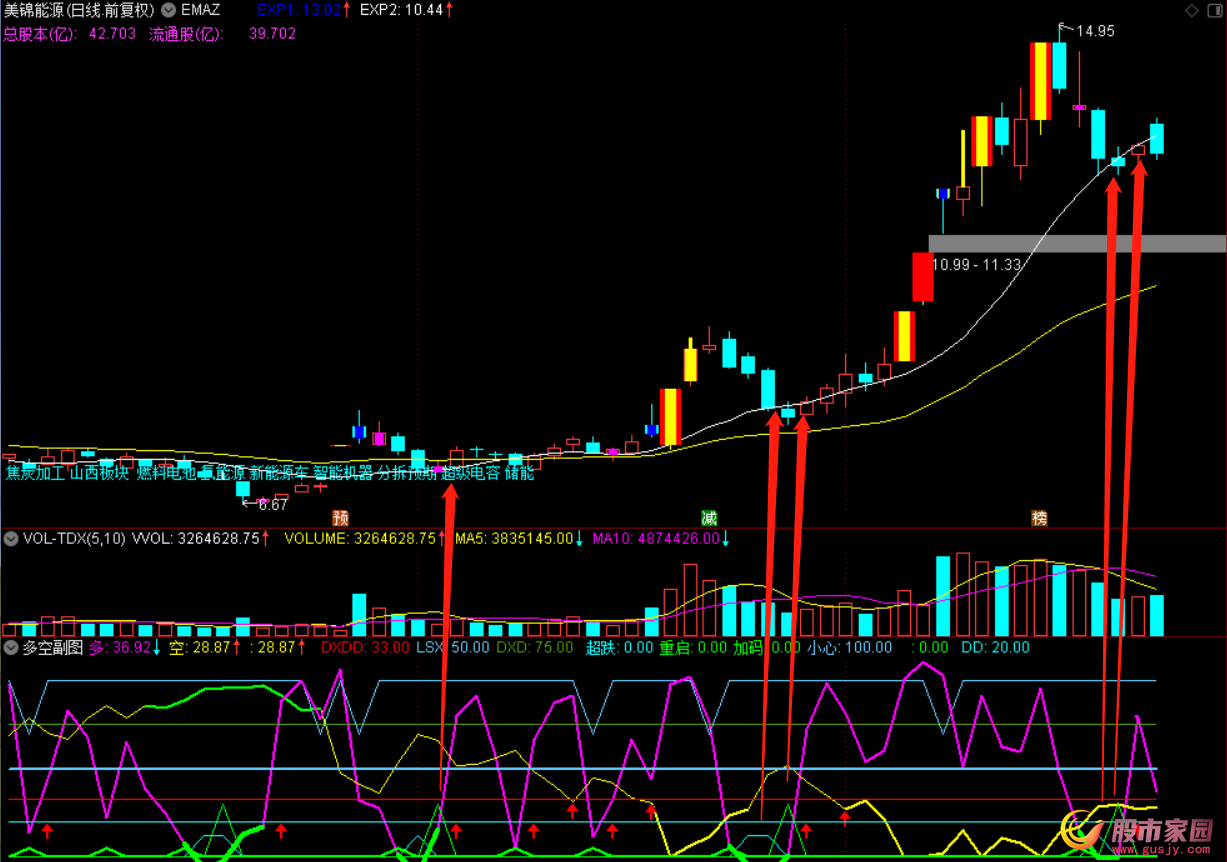Select the 焦炭加工 sector tag
Viewport: 1227px width, 862px height.
[x=34, y=473]
